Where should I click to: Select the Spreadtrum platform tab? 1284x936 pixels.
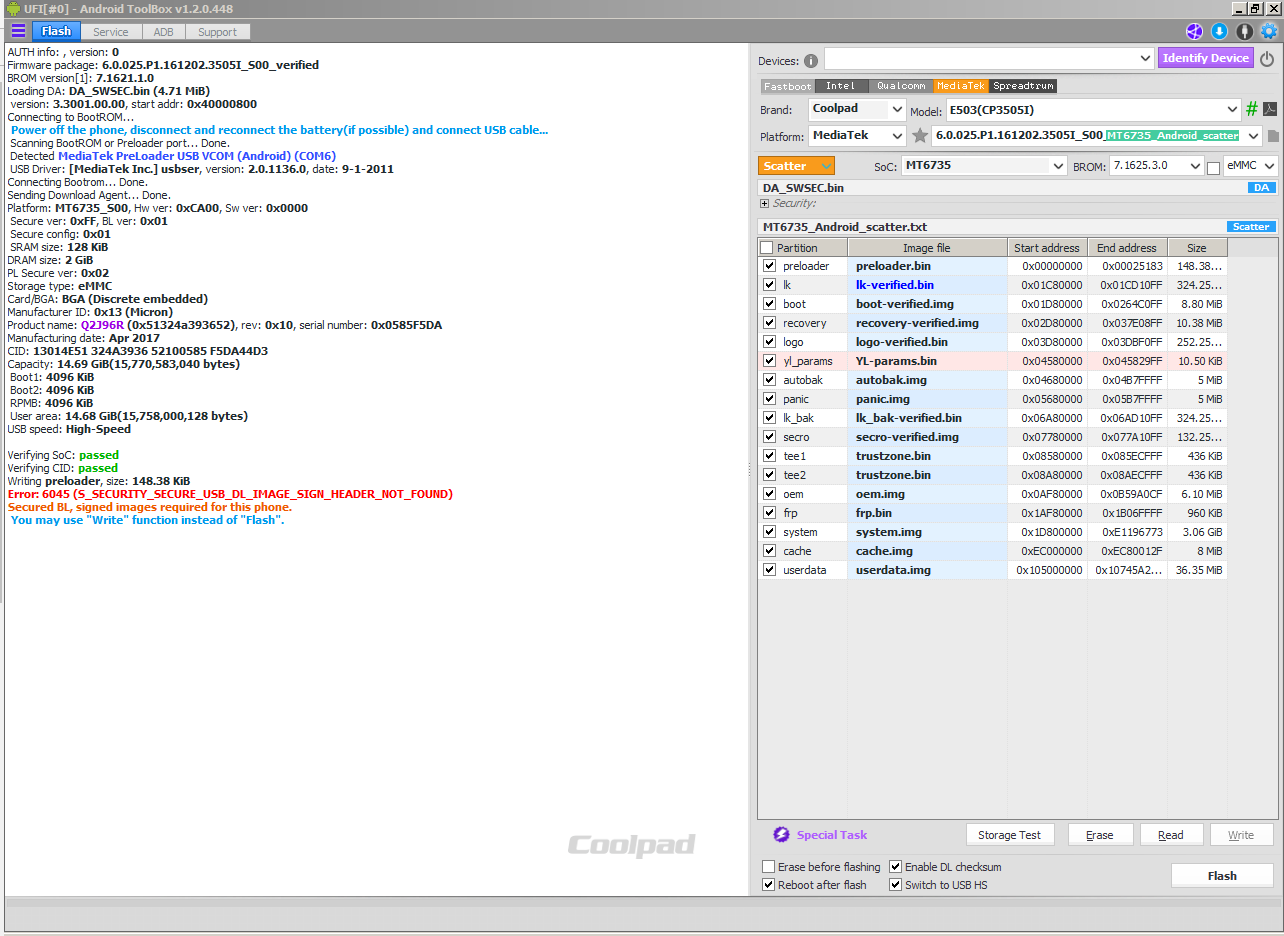(x=1023, y=86)
